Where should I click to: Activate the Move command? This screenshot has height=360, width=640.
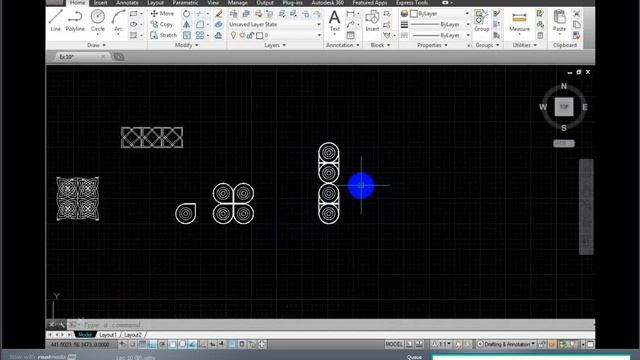pos(162,13)
